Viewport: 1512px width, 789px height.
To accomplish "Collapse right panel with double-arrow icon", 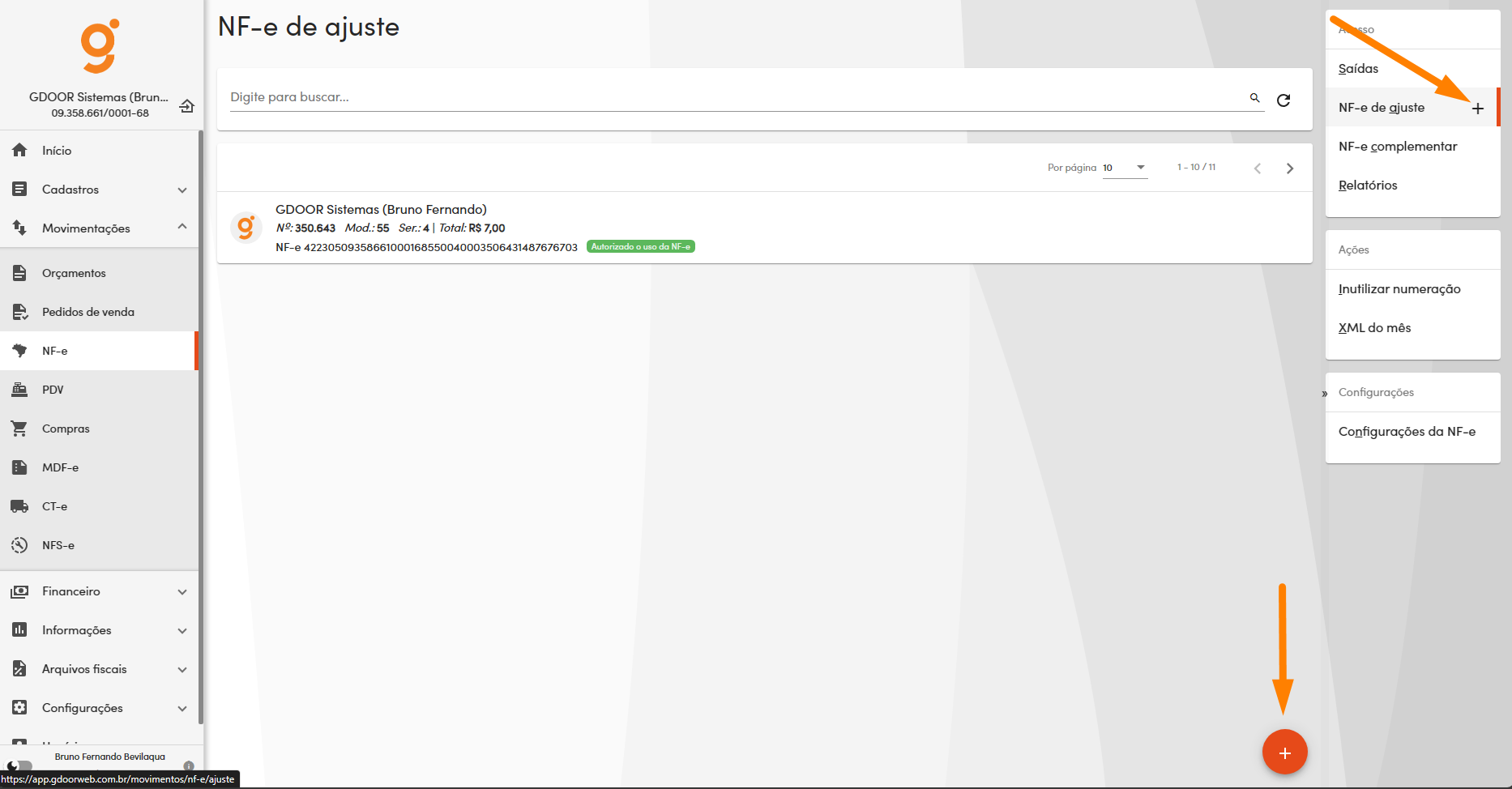I will pyautogui.click(x=1325, y=394).
